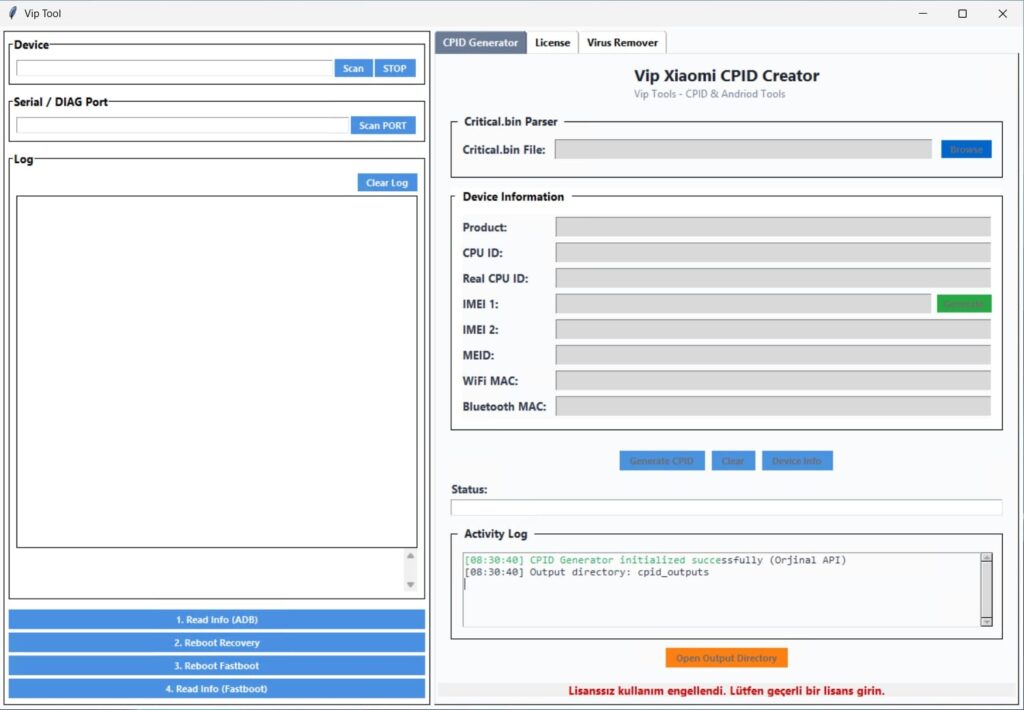This screenshot has height=710, width=1024.
Task: Click the green Generate button beside IMEI 1
Action: pos(963,304)
